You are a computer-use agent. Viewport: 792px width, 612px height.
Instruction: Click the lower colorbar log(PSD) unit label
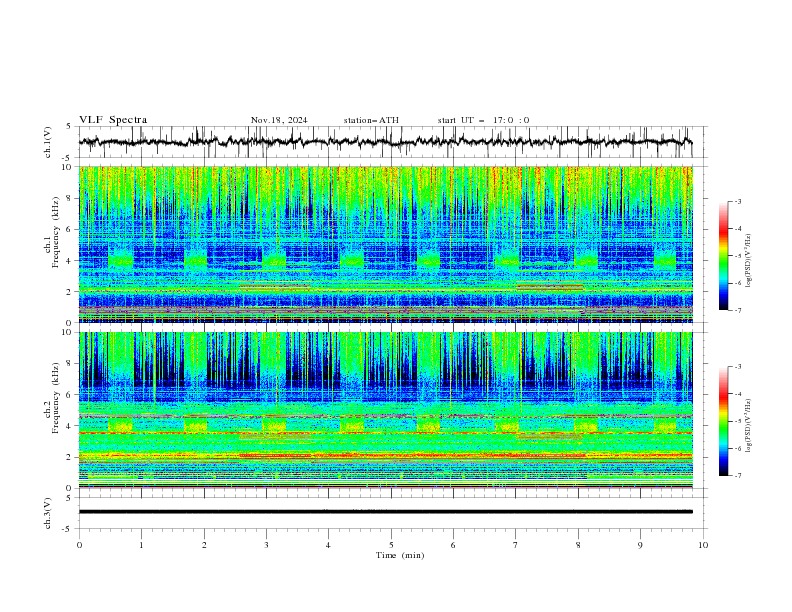tap(750, 426)
